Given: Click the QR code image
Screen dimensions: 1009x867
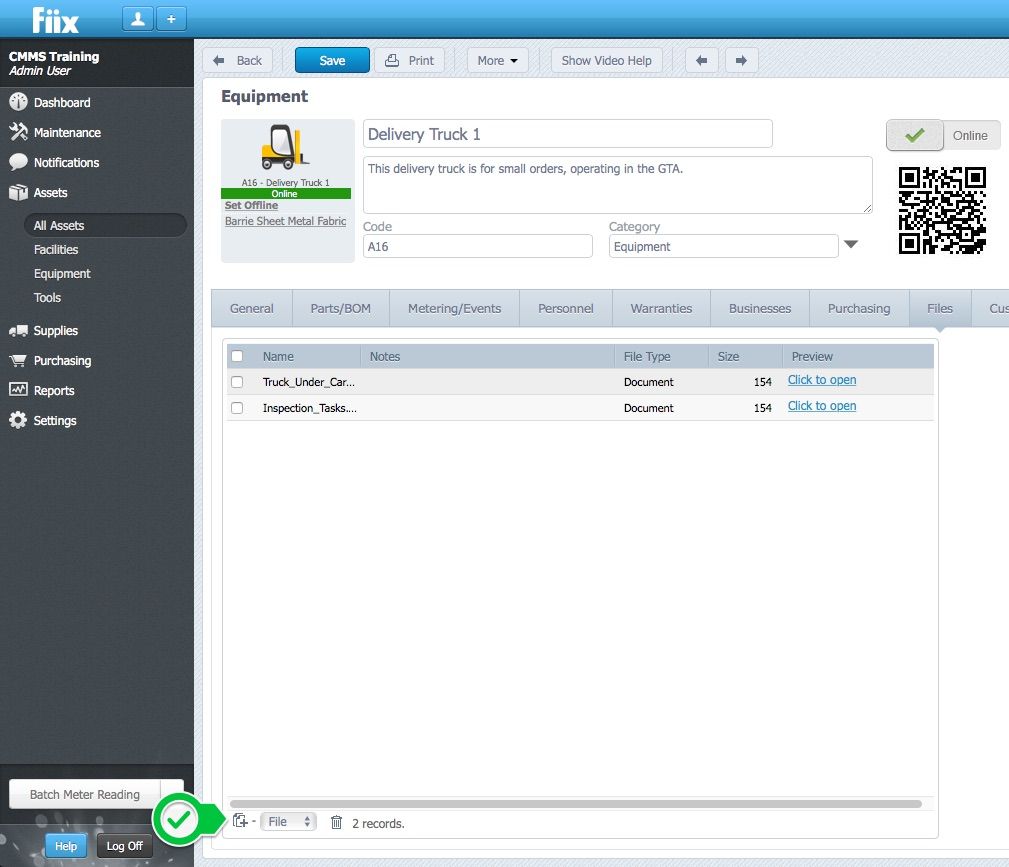Looking at the screenshot, I should pyautogui.click(x=942, y=210).
